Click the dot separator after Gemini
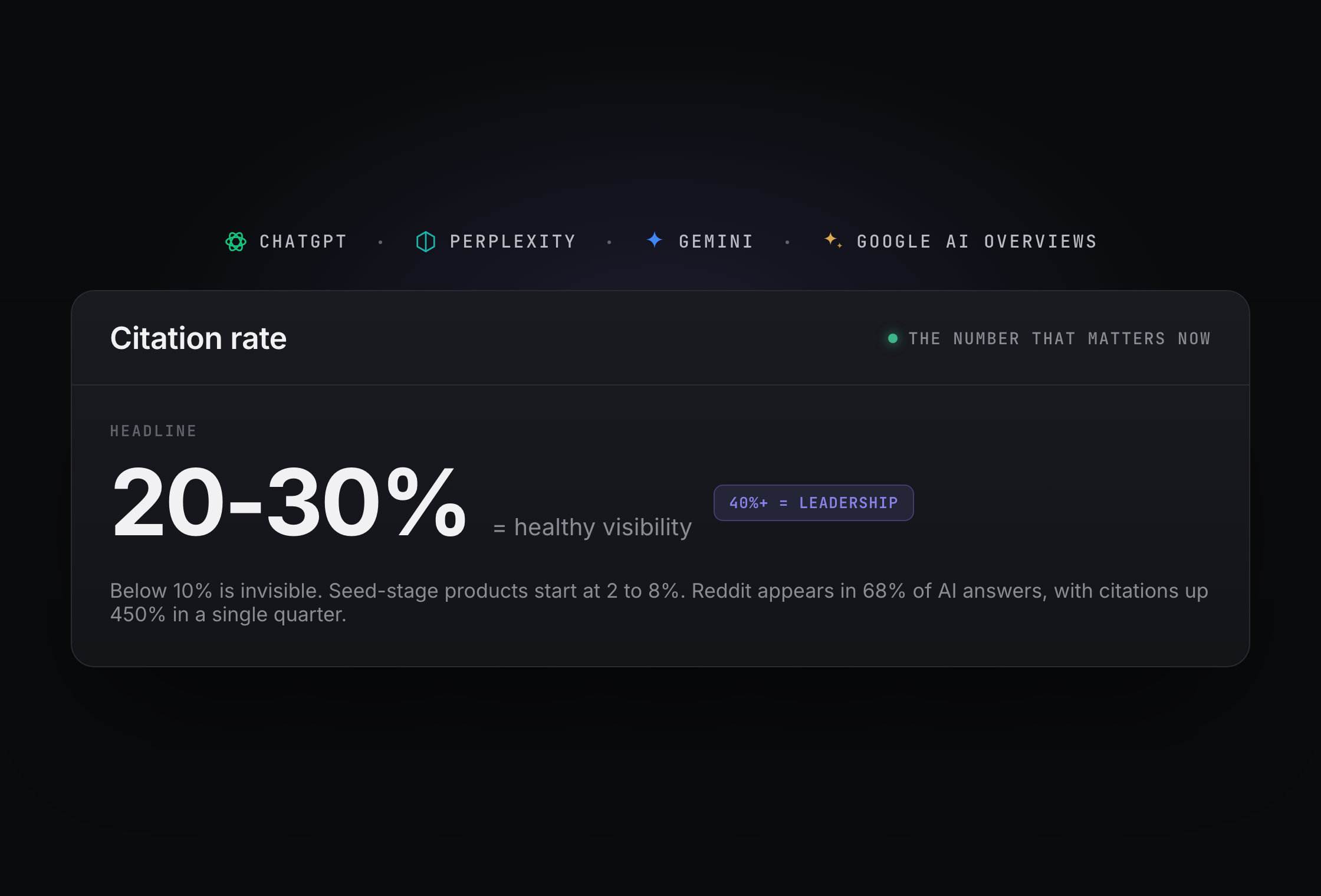Screen dimensions: 1321x896 coord(787,242)
